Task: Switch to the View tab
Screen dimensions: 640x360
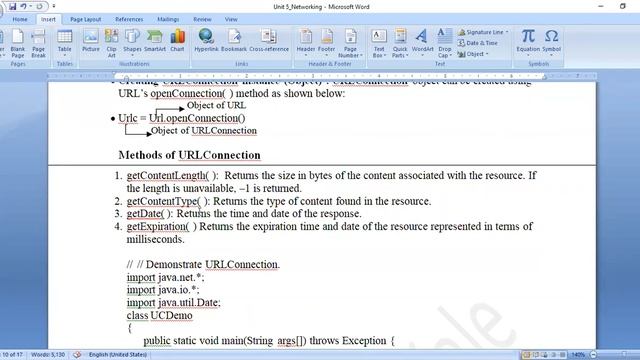Action: point(231,19)
